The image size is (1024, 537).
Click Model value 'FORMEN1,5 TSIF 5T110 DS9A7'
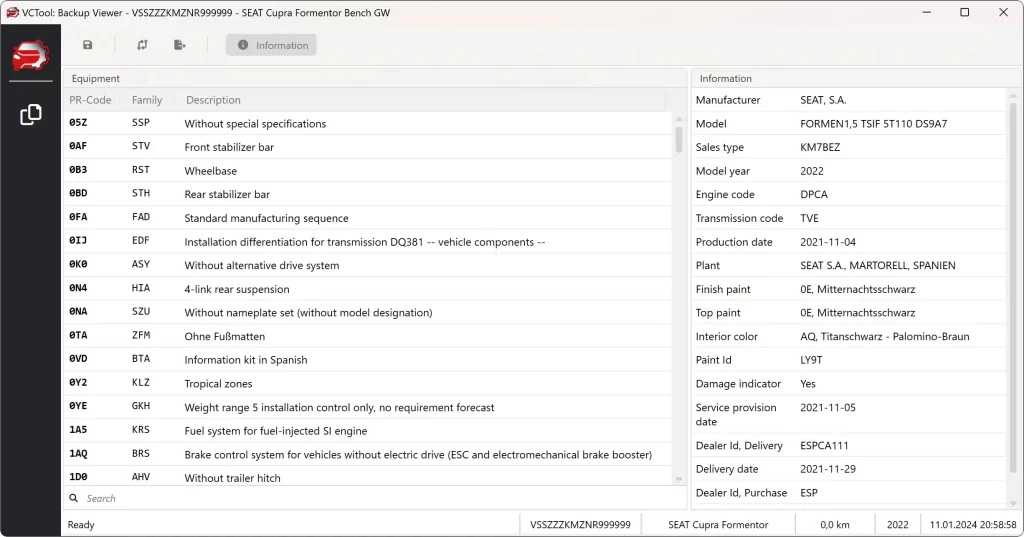[x=873, y=123]
